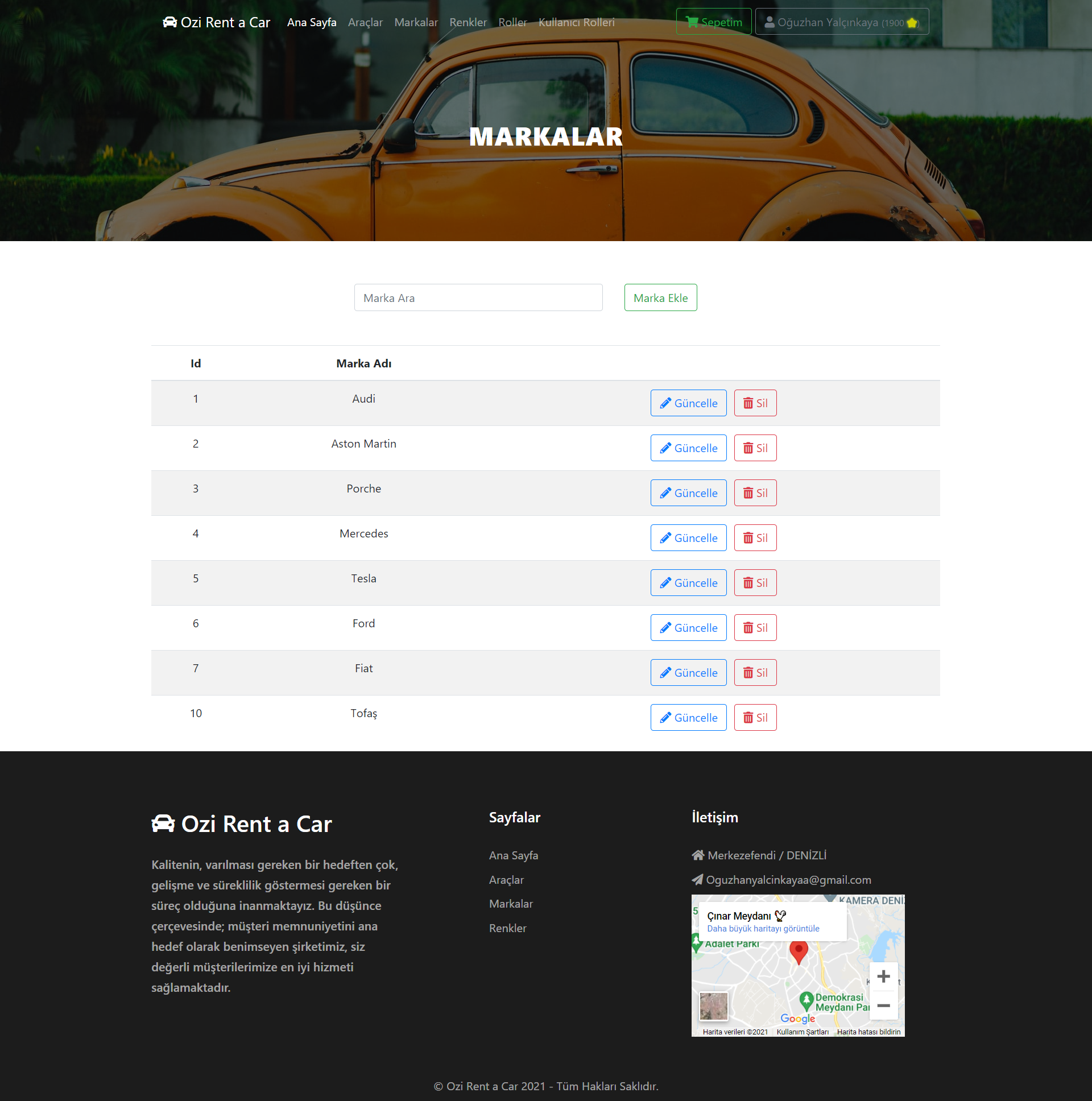Update Mercedes with Güncelle button
Screen dimensions: 1092x1101
[688, 538]
